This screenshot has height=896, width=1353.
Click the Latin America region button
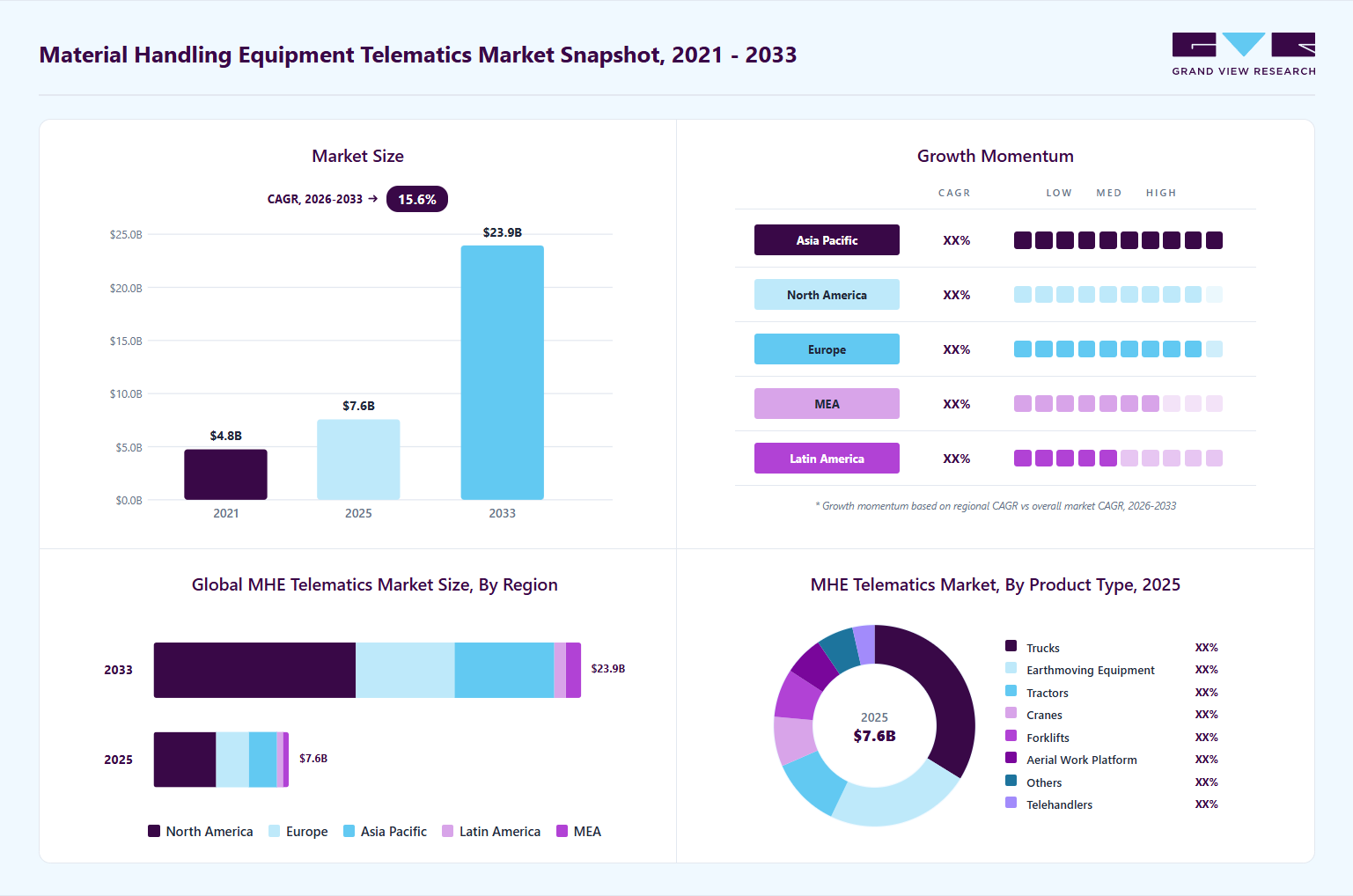(x=827, y=459)
